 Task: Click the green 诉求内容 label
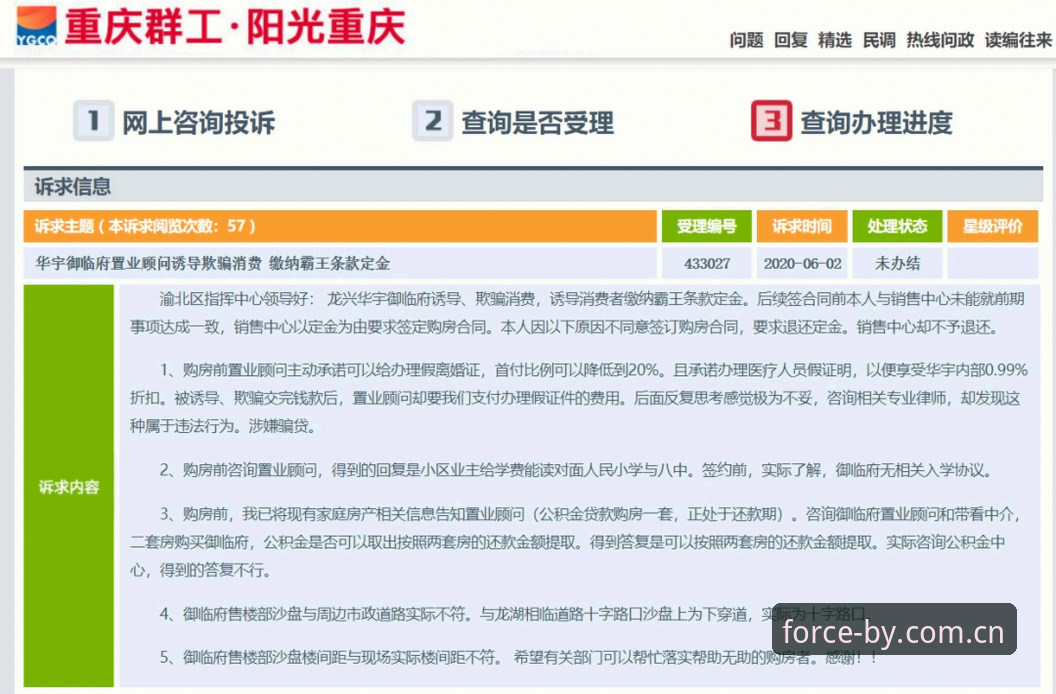pos(69,486)
